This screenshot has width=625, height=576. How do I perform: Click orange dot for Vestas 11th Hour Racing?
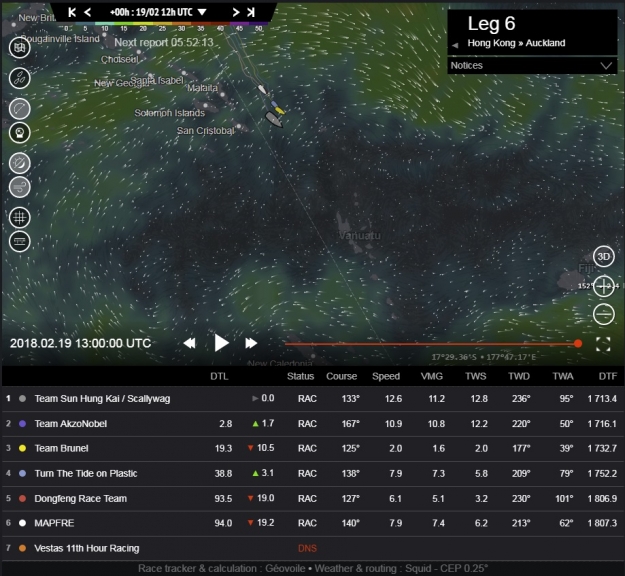22,548
